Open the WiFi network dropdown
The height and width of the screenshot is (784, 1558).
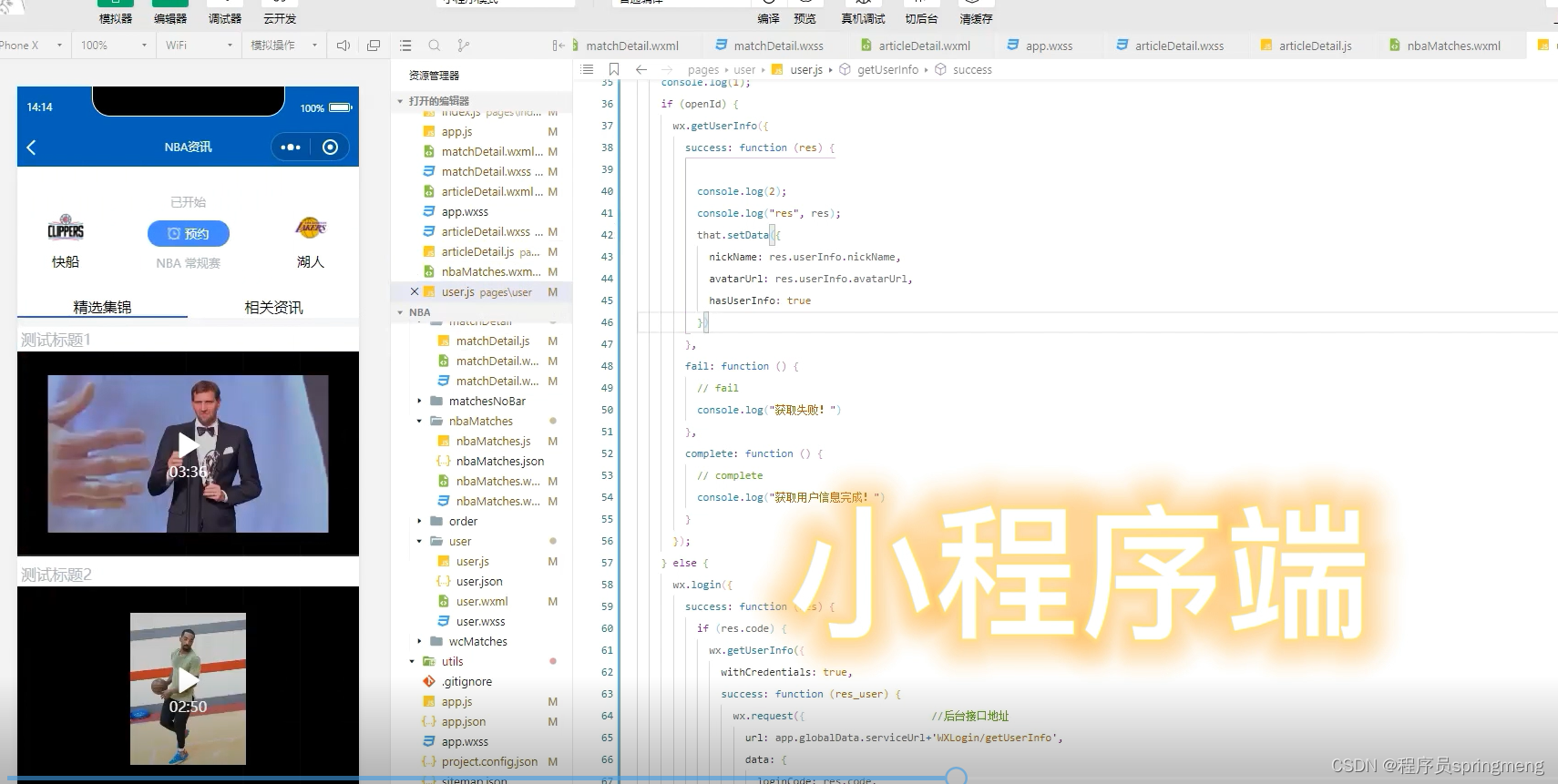coord(200,46)
